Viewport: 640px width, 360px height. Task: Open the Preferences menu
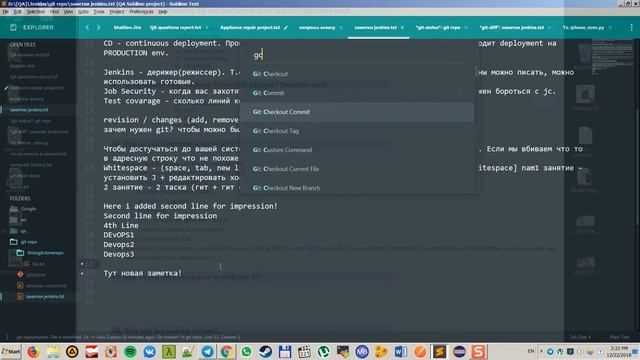click(141, 12)
